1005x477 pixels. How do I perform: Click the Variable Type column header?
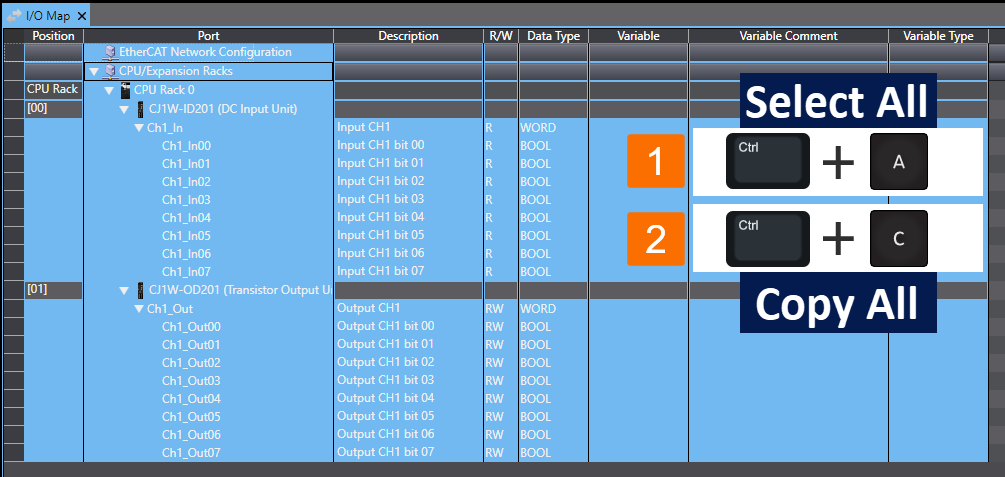point(938,36)
